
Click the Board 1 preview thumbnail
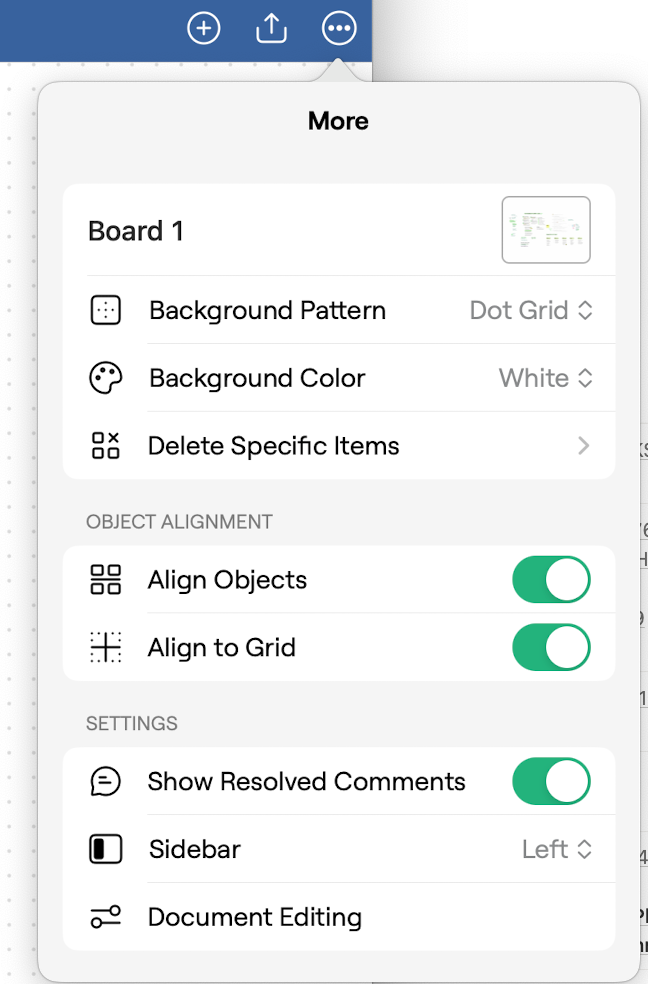546,230
